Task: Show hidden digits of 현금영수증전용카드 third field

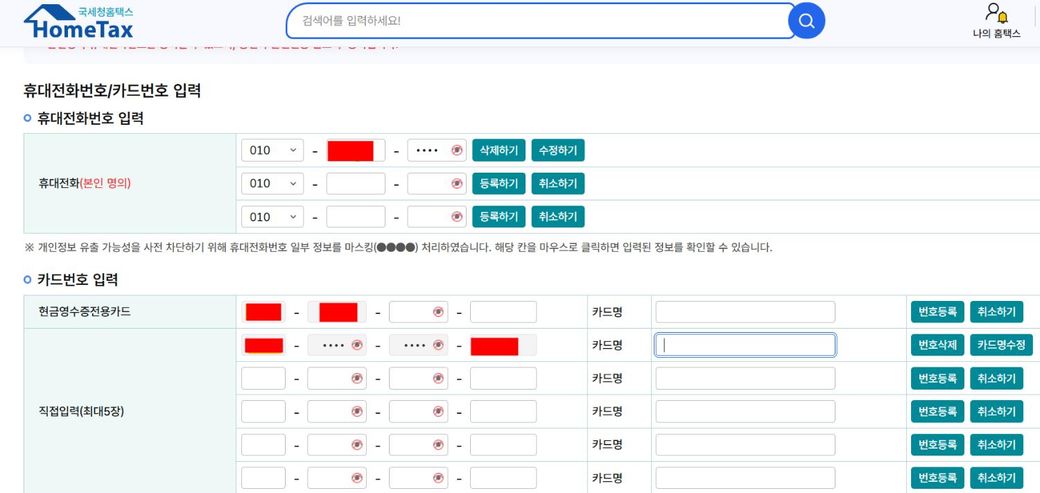Action: coord(438,312)
